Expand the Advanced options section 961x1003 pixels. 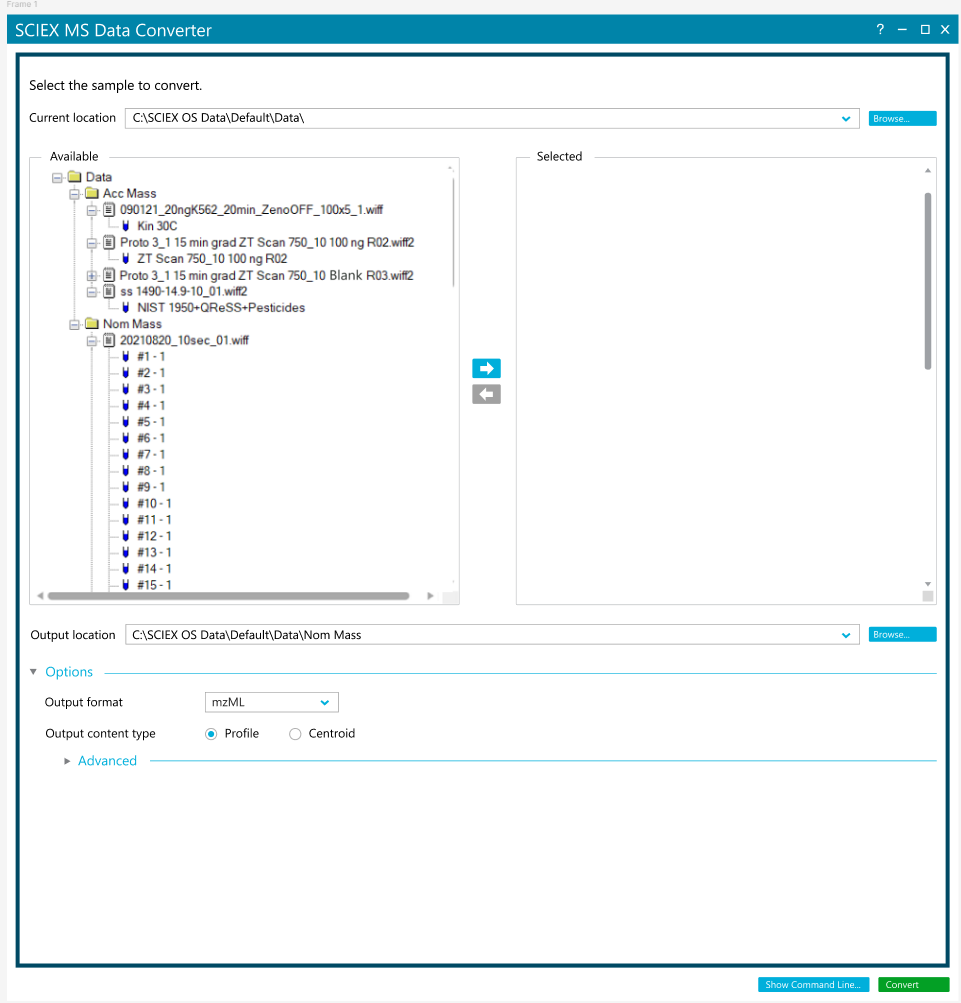click(68, 761)
